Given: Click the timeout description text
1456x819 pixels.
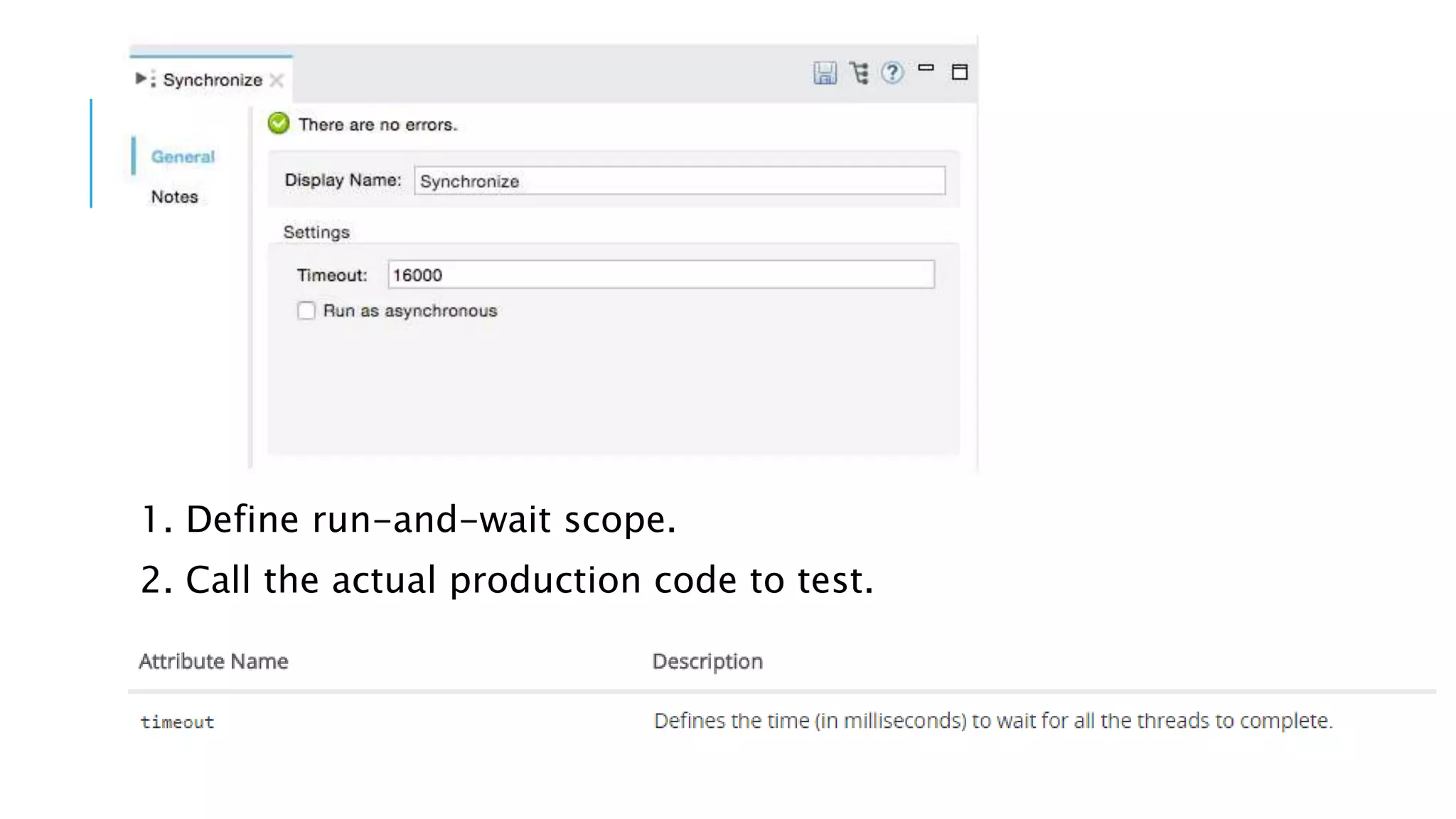Looking at the screenshot, I should point(993,721).
